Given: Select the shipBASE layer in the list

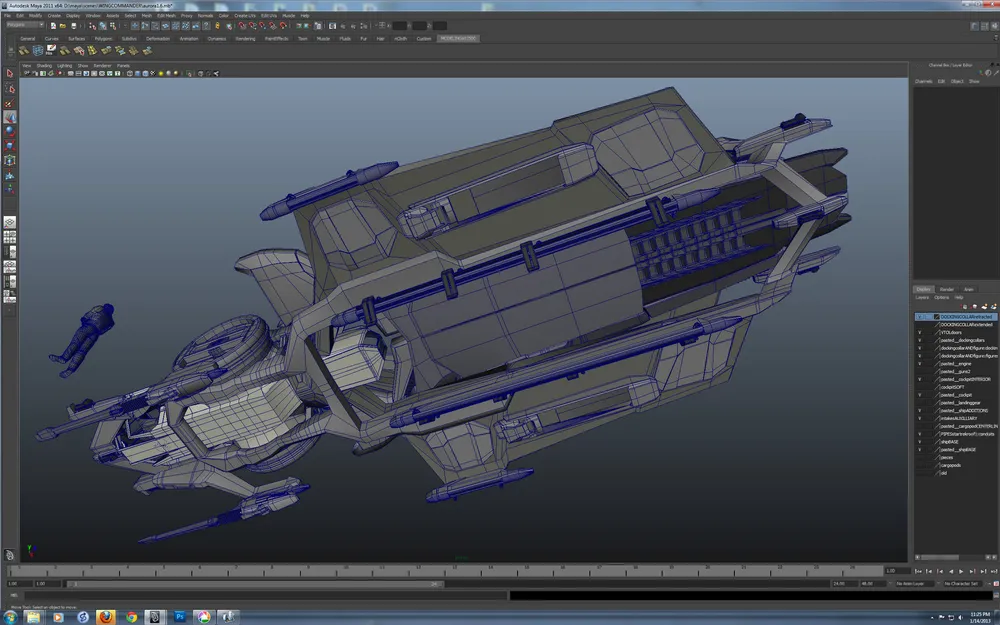Looking at the screenshot, I should (950, 441).
